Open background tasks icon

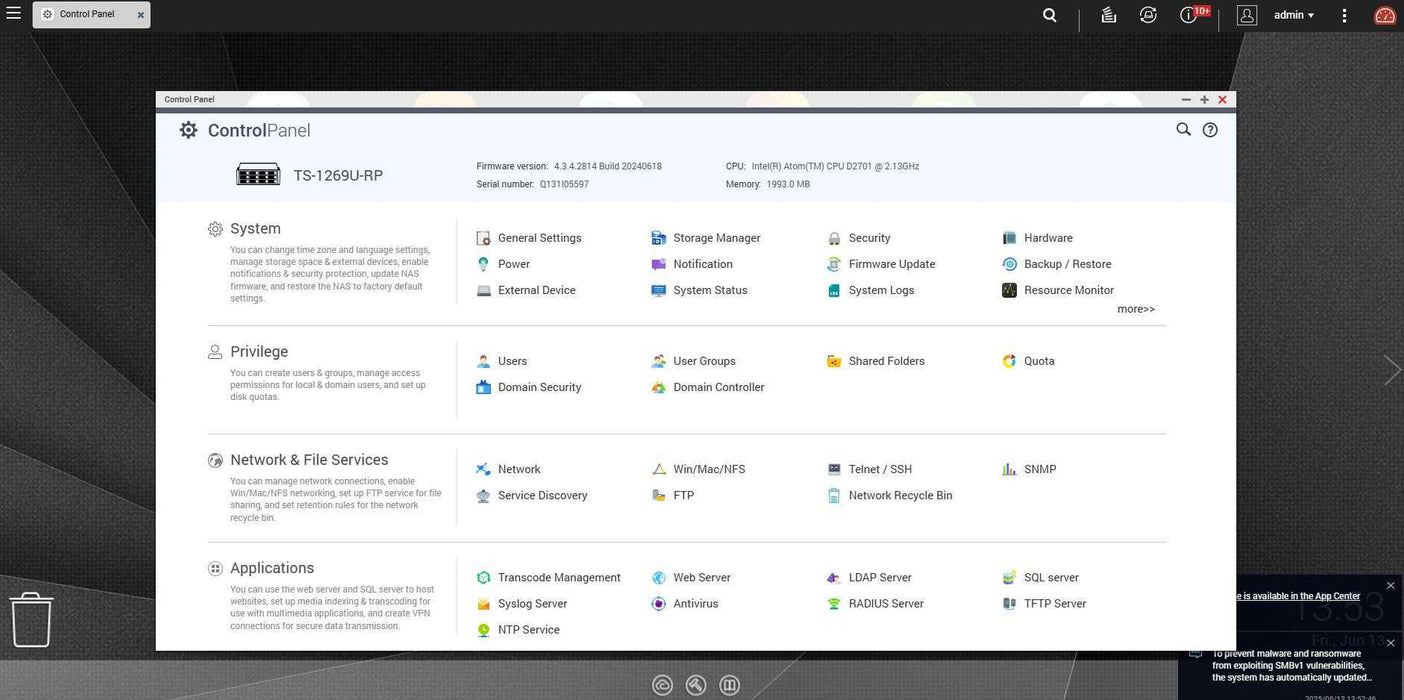tap(1108, 15)
